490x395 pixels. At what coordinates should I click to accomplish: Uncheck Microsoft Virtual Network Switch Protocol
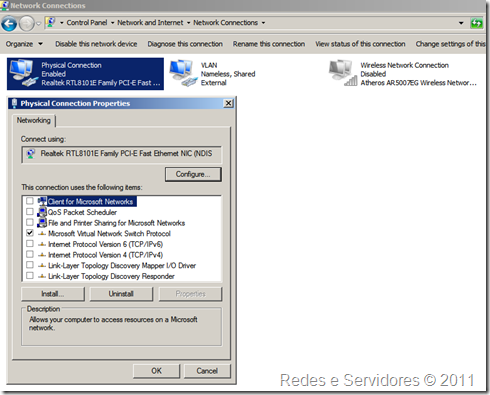[30, 233]
